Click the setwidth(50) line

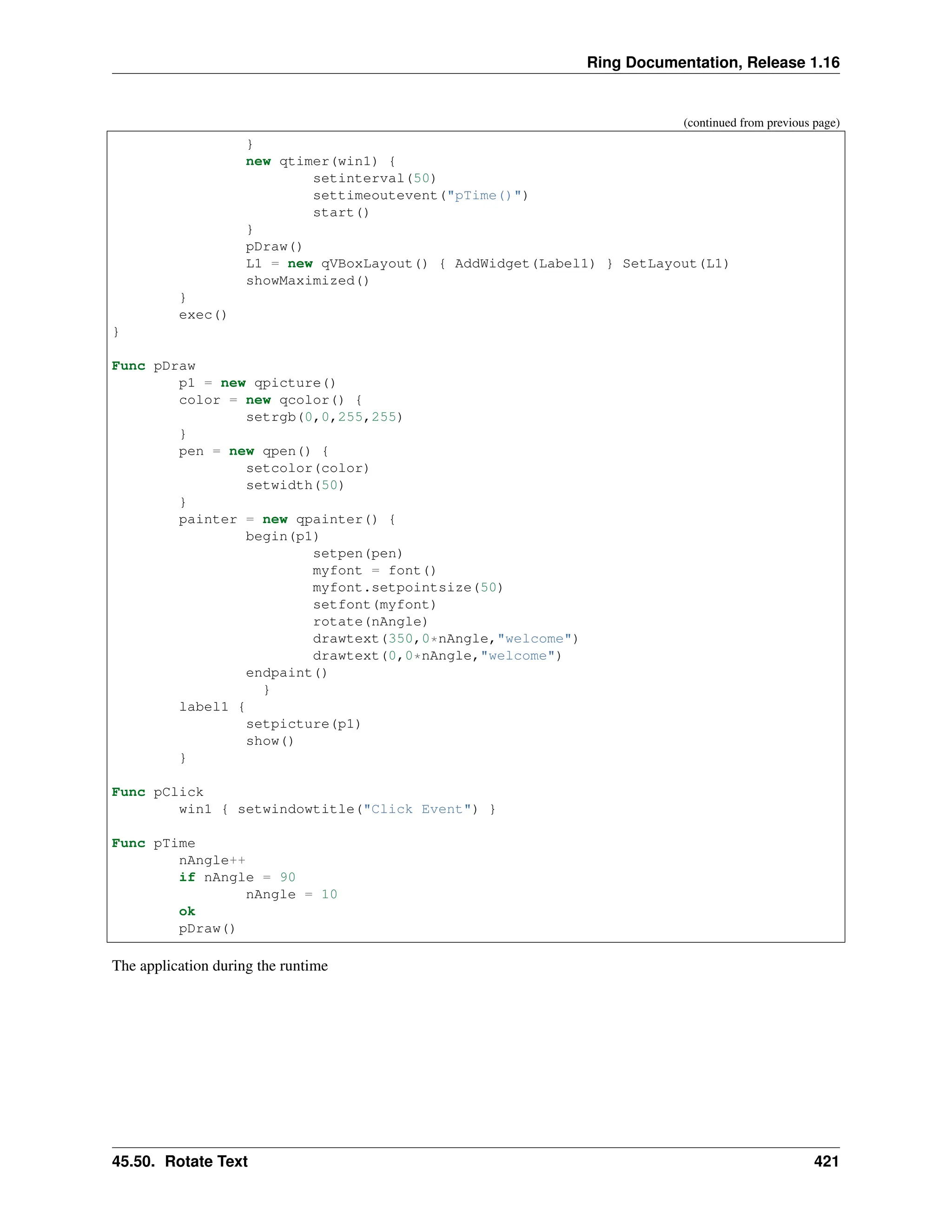coord(294,485)
